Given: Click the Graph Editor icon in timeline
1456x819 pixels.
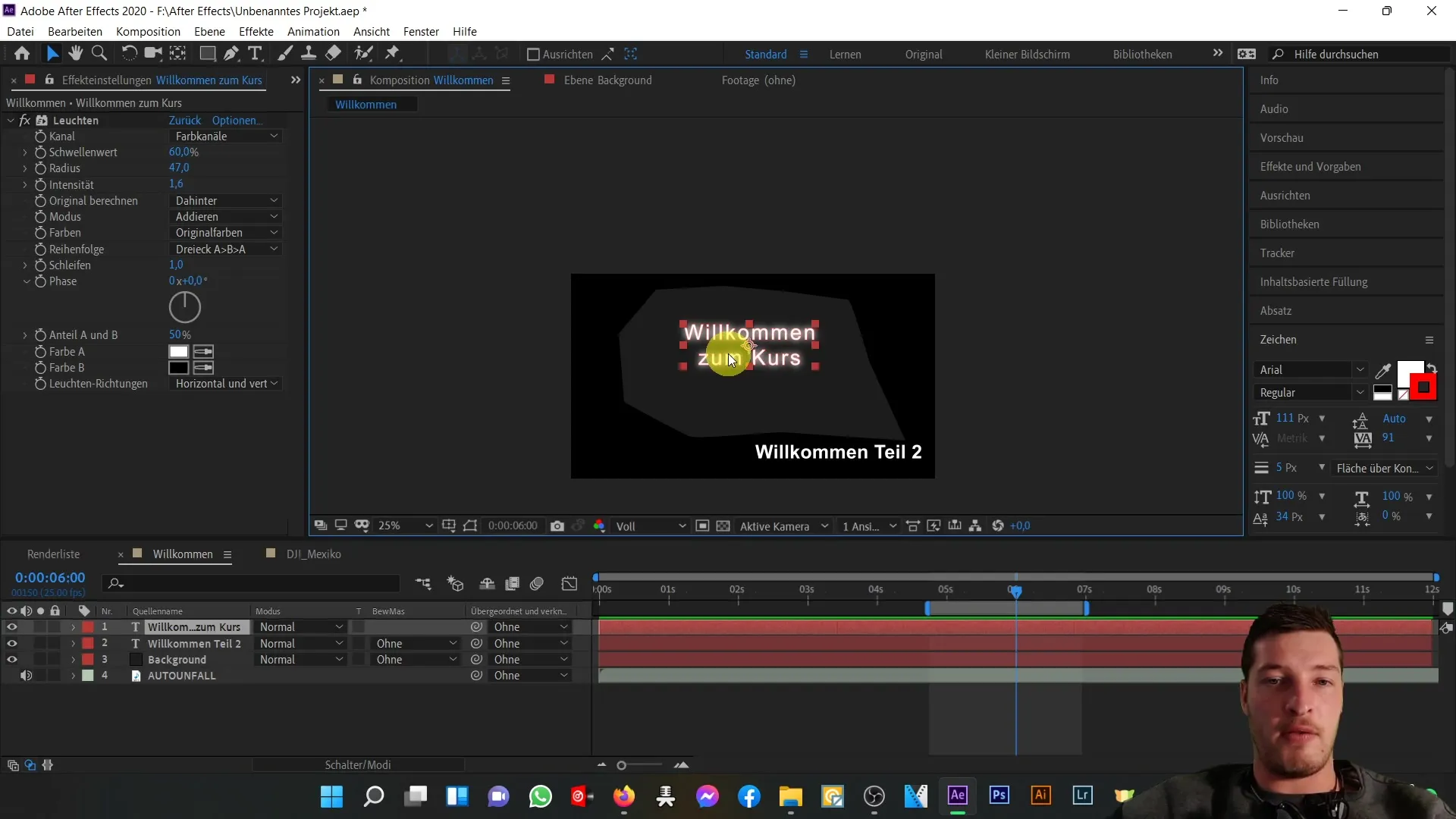Looking at the screenshot, I should click(x=570, y=583).
